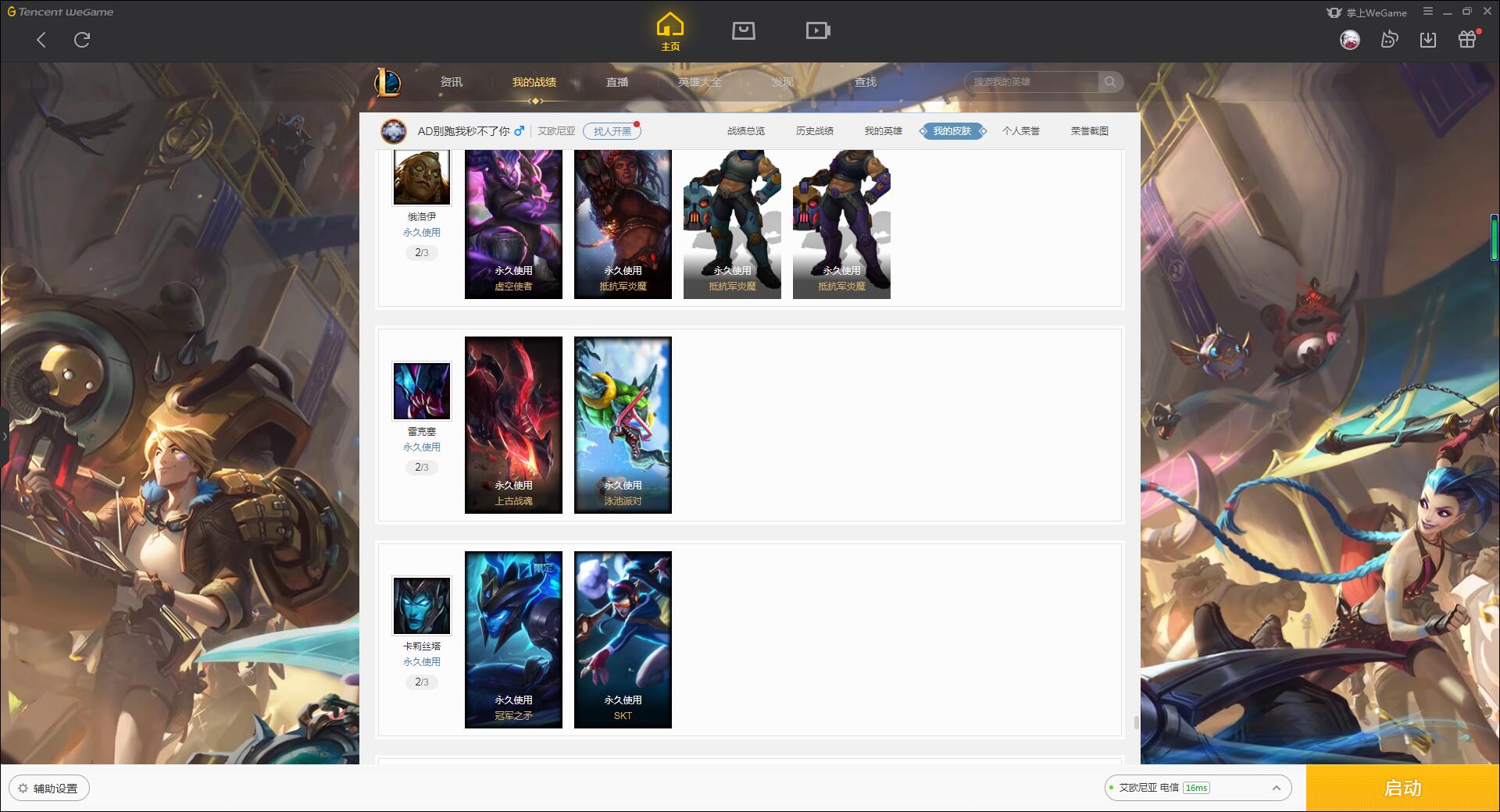
Task: Open the friends chat icon in the top right
Action: point(1389,40)
